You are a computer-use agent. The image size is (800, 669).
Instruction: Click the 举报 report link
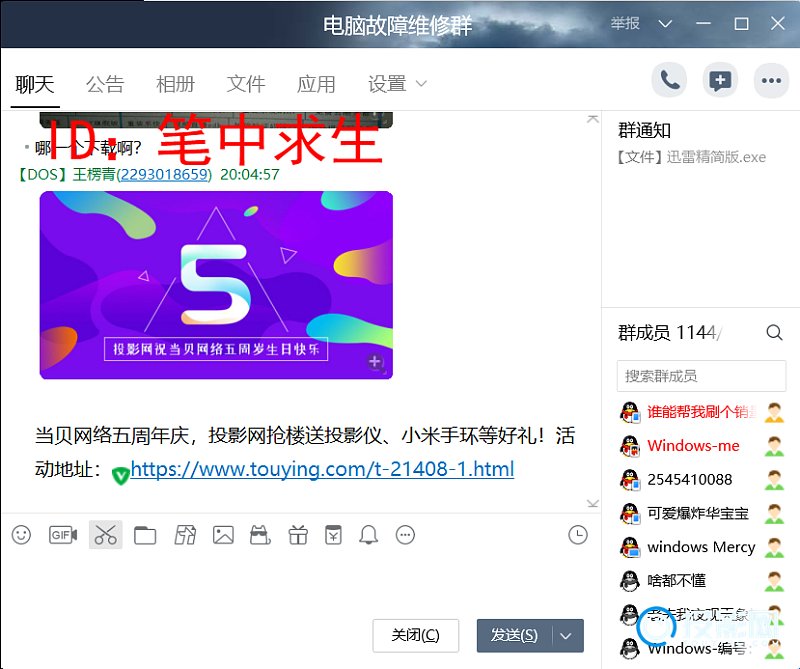pos(625,23)
